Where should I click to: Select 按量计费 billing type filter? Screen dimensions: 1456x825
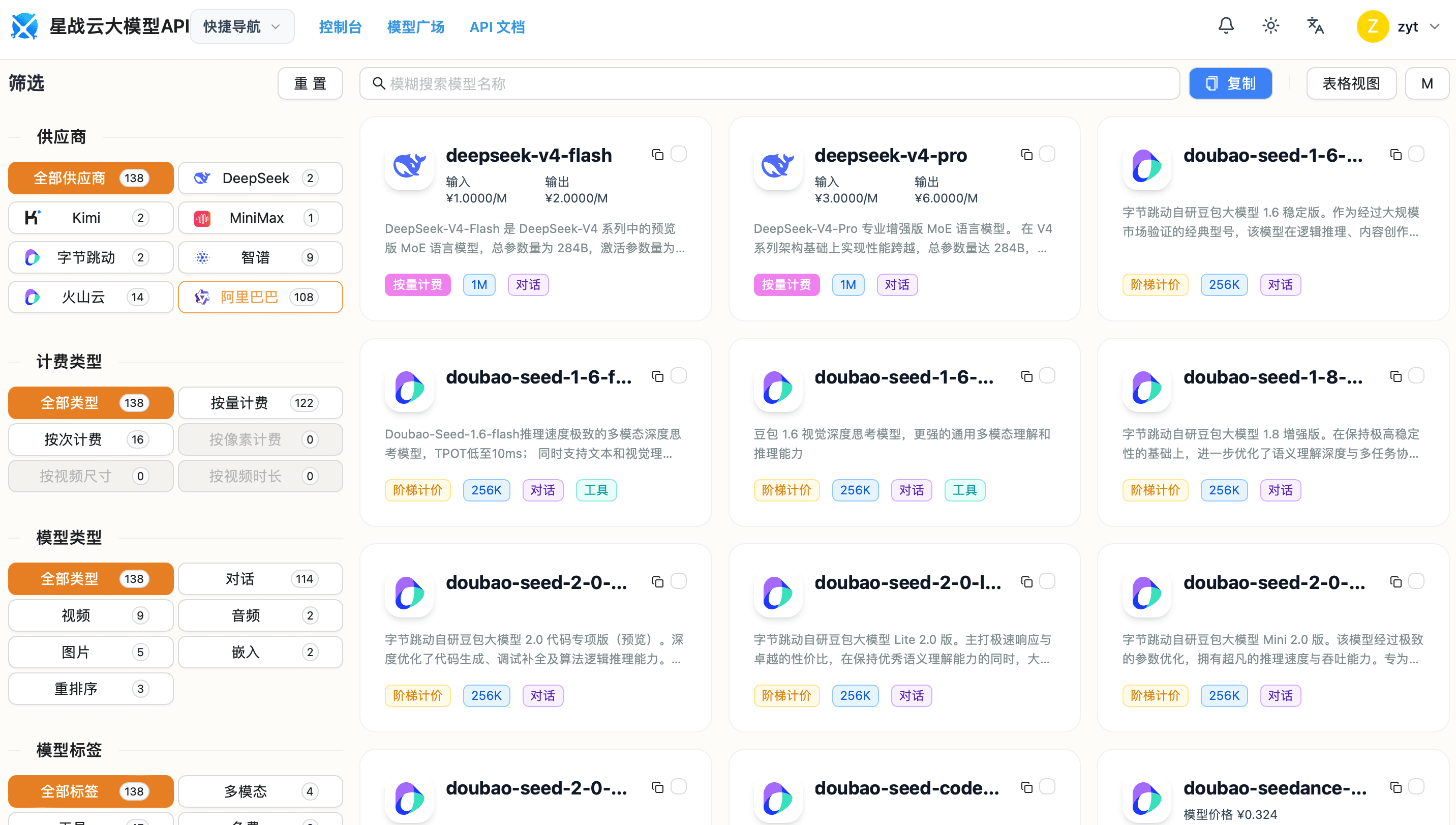click(x=260, y=403)
